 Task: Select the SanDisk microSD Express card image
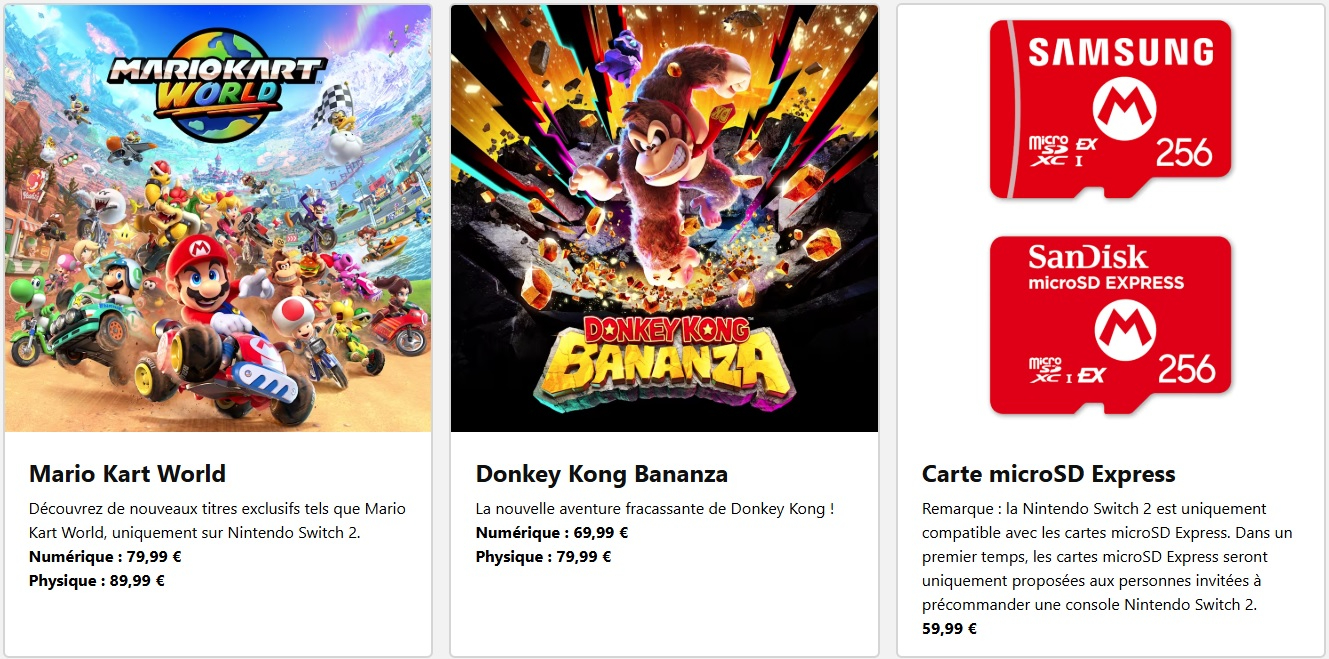coord(1110,325)
